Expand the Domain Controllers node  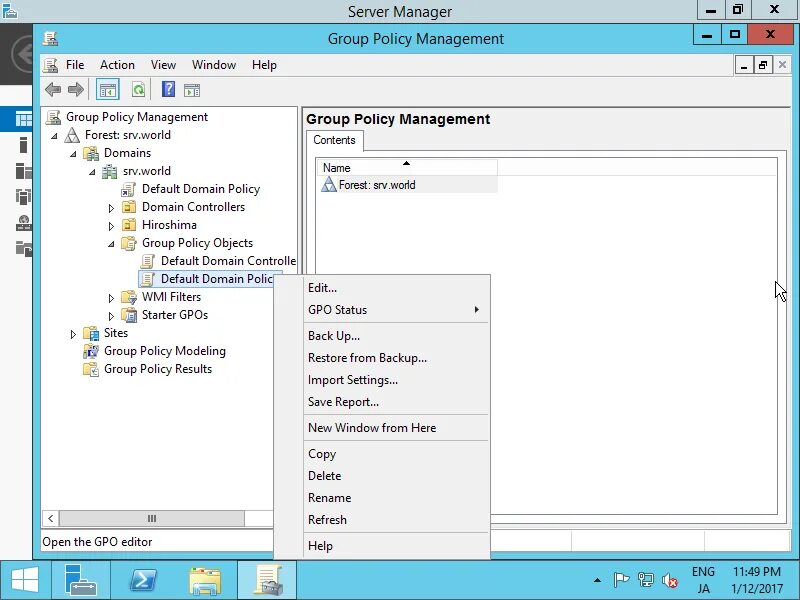(x=111, y=208)
